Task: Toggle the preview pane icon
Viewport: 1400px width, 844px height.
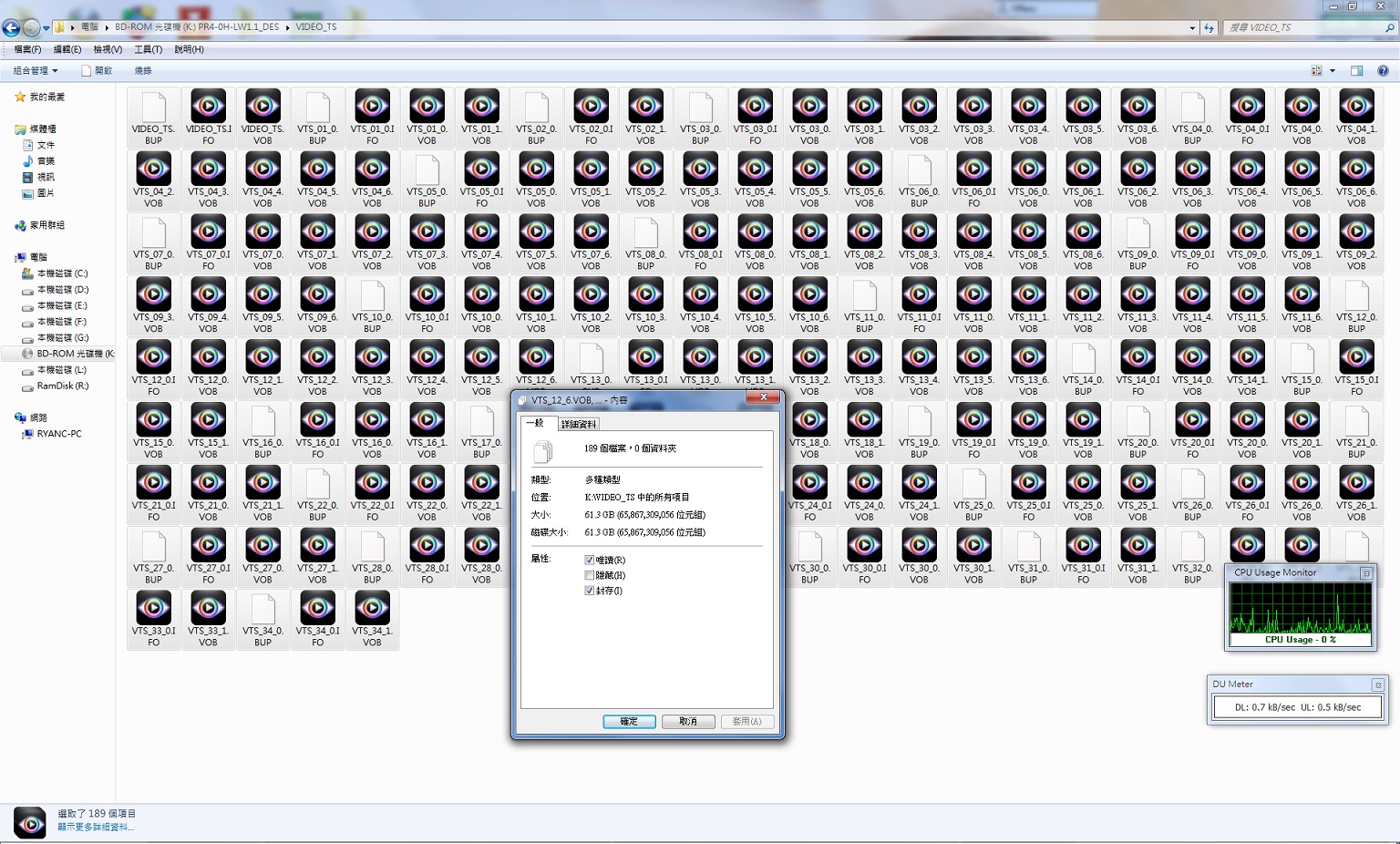Action: pyautogui.click(x=1356, y=70)
